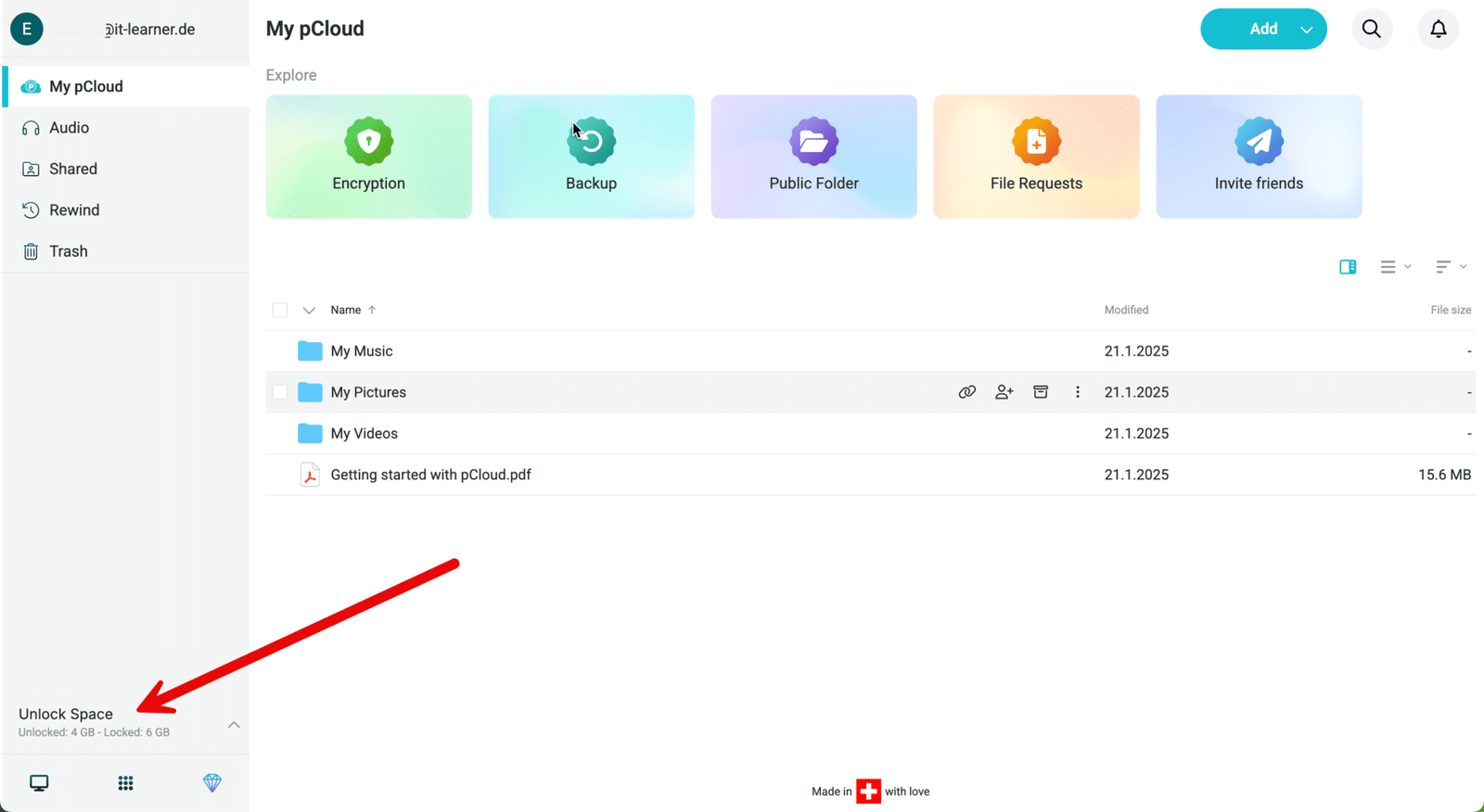Open more options for My Pictures
This screenshot has height=812, width=1484.
point(1078,392)
